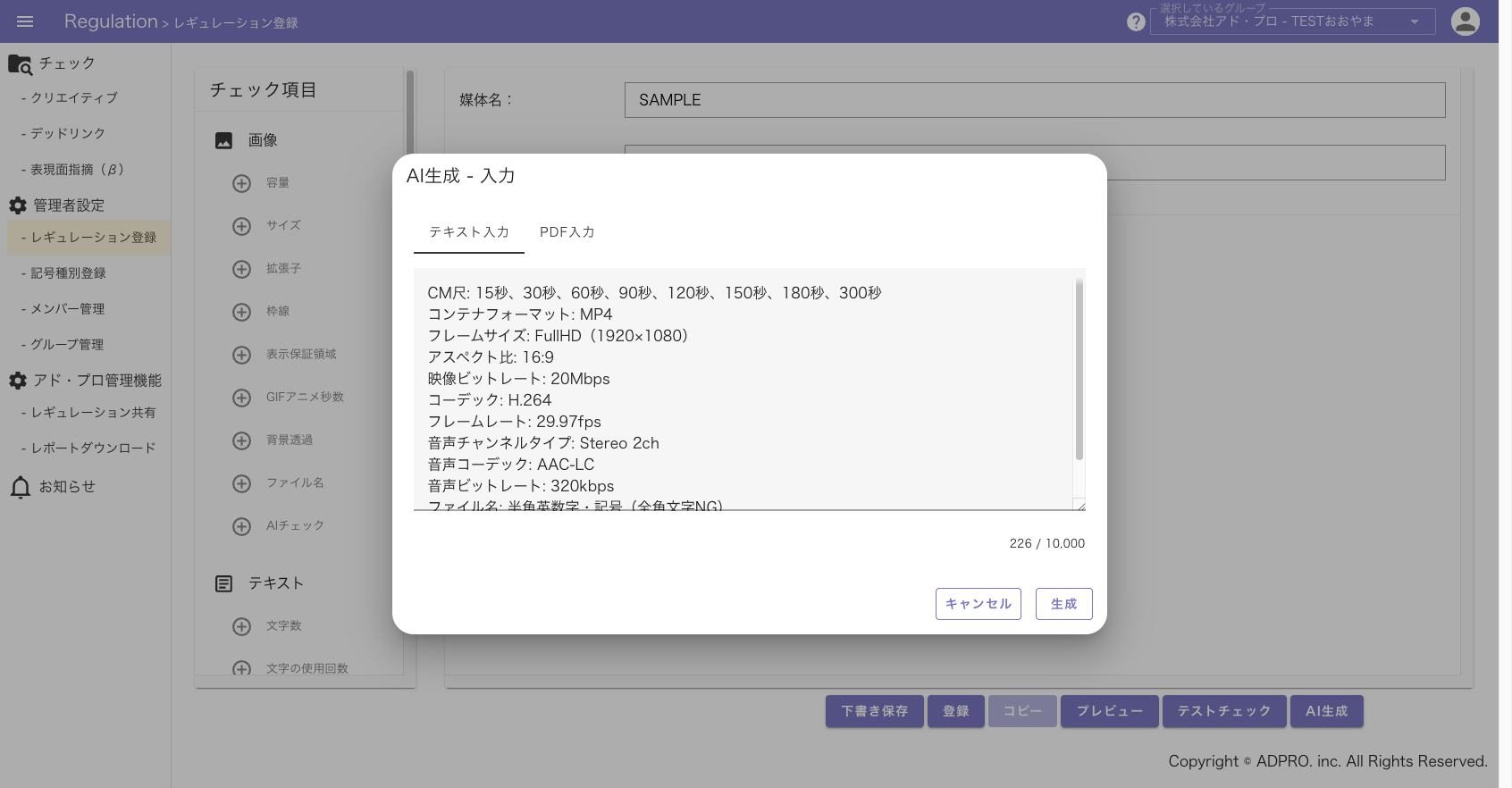Click the お知らせ sidebar label
This screenshot has width=1512, height=788.
(x=67, y=487)
